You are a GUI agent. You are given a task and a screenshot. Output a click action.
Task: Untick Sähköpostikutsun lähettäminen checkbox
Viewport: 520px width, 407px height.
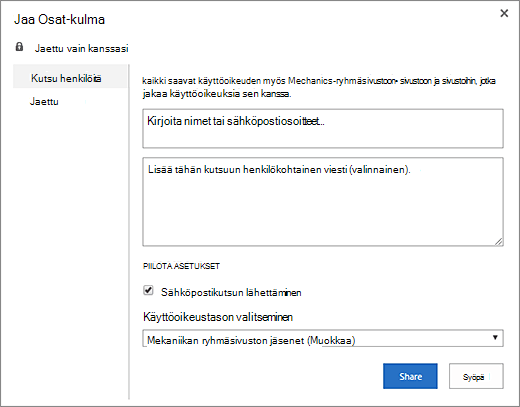(x=148, y=290)
